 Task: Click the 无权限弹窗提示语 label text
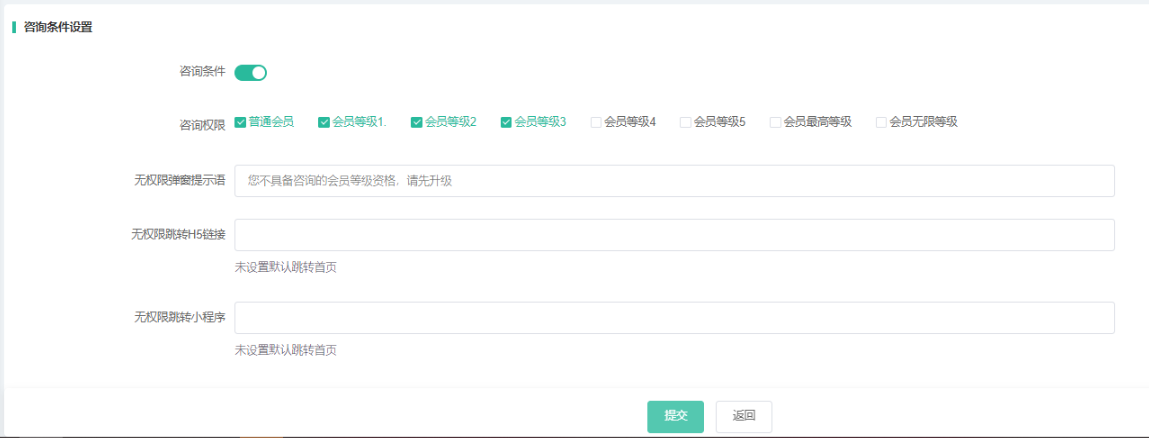point(179,181)
